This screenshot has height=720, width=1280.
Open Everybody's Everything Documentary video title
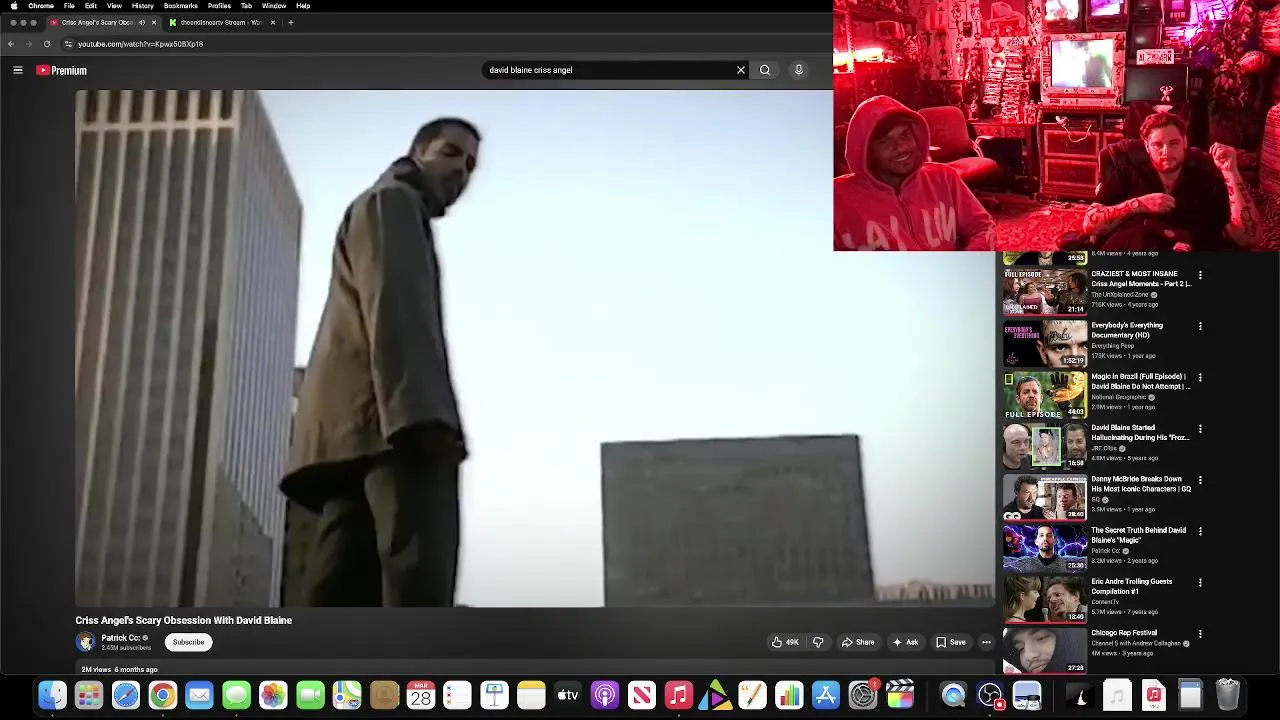1127,330
